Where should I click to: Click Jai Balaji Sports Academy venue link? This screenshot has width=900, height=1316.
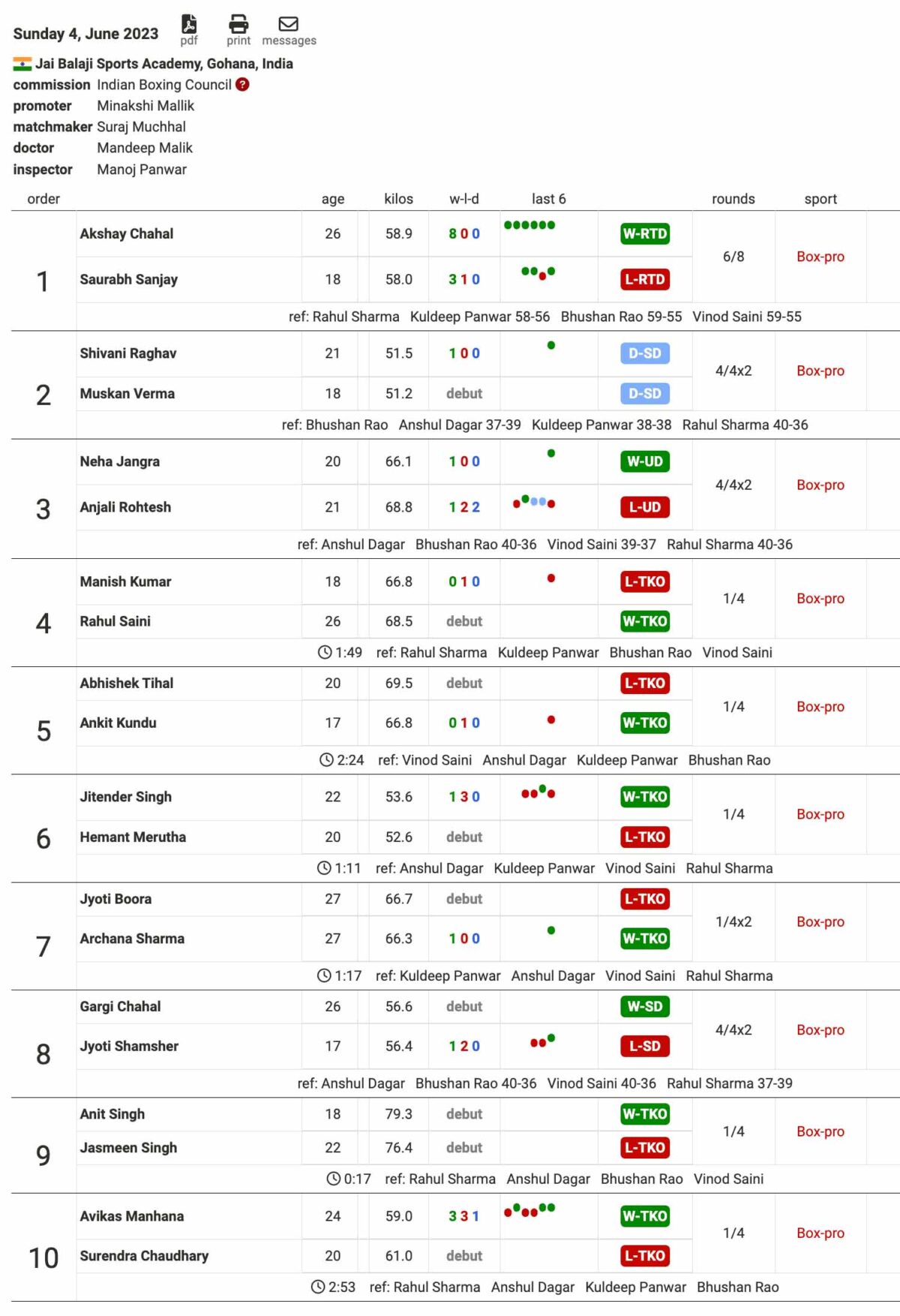164,64
